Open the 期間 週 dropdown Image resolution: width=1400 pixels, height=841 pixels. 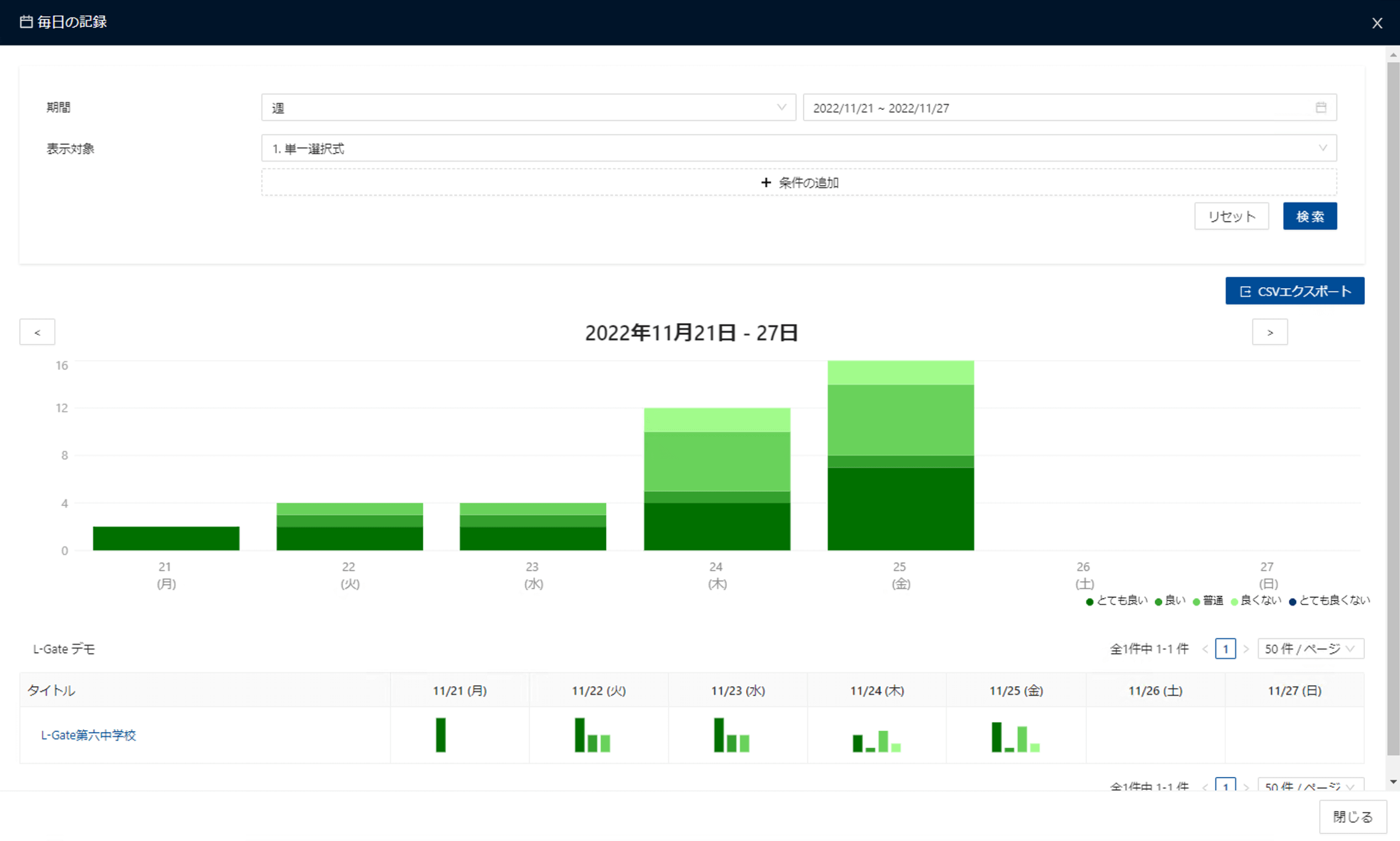[528, 108]
